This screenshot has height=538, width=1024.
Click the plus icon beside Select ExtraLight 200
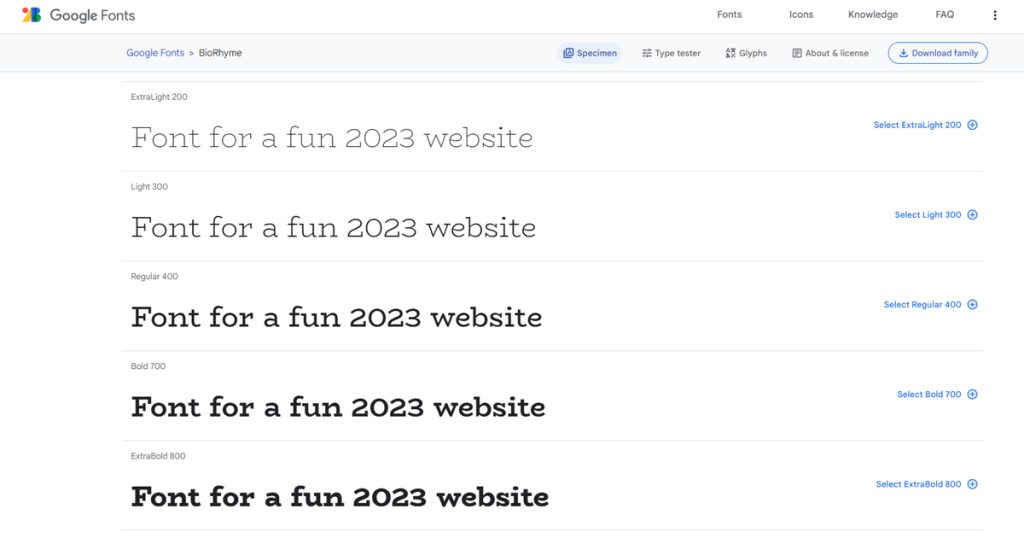coord(972,125)
